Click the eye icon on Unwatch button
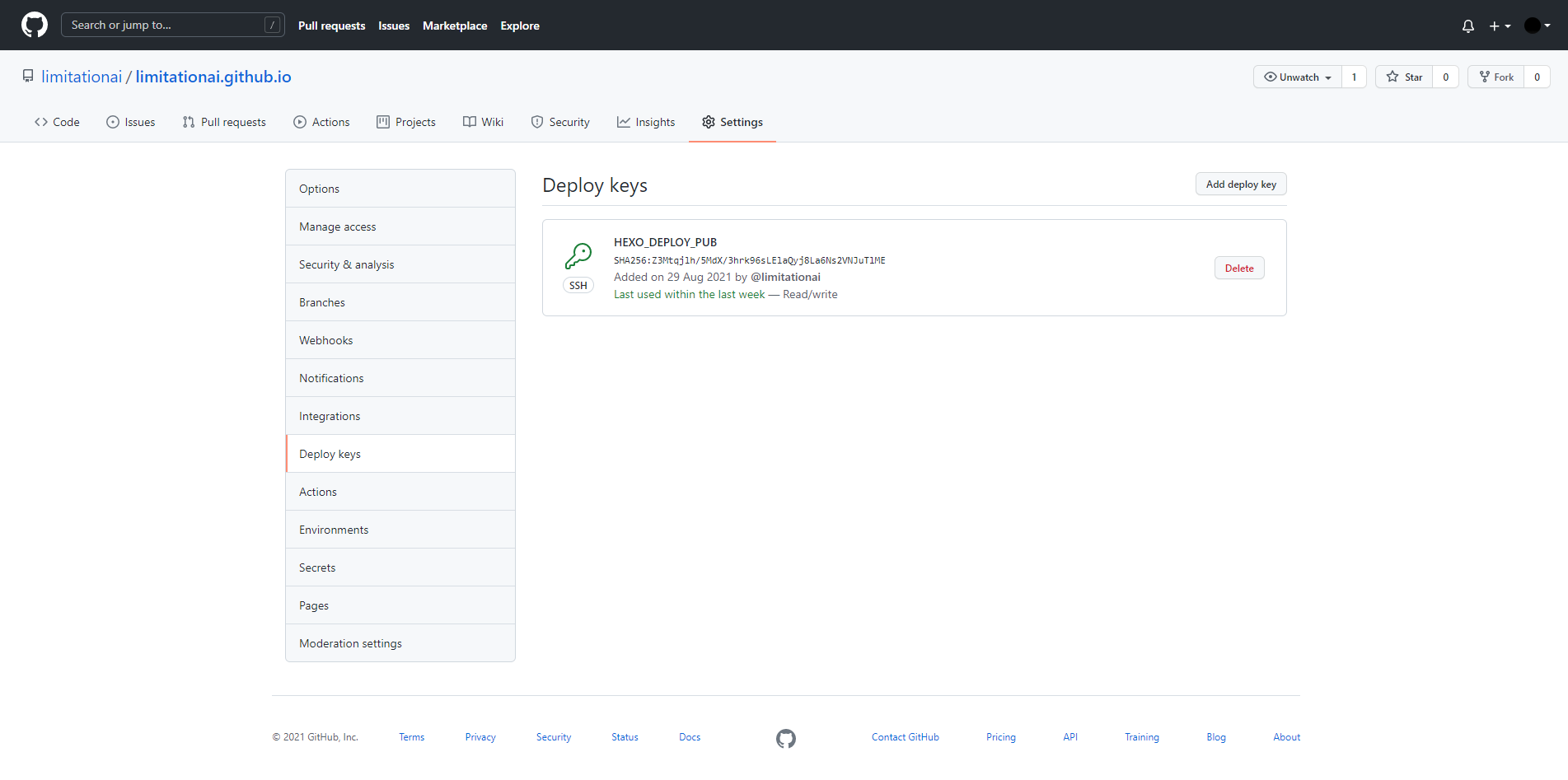The height and width of the screenshot is (780, 1568). [1271, 77]
